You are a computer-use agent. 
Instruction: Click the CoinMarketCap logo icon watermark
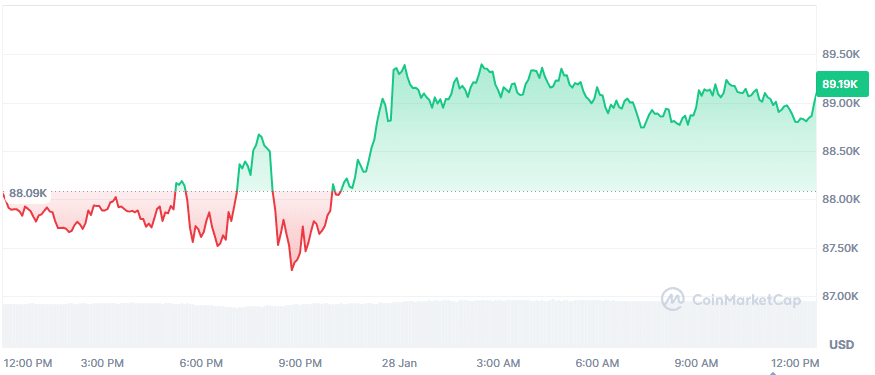672,299
